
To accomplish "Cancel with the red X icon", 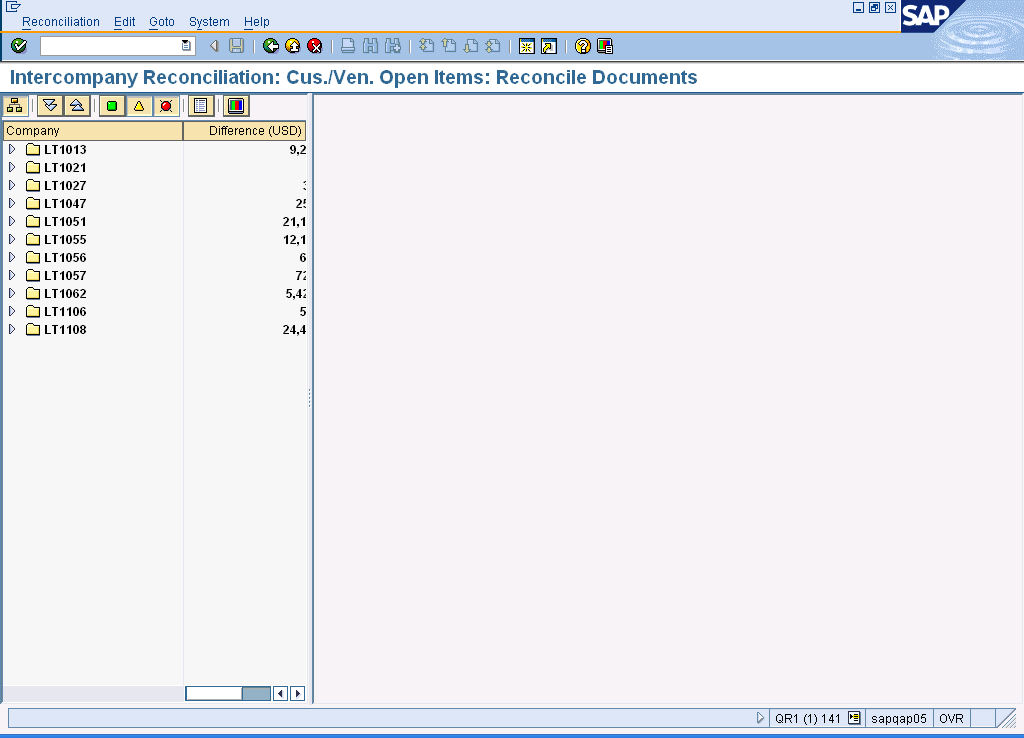I will [x=315, y=46].
